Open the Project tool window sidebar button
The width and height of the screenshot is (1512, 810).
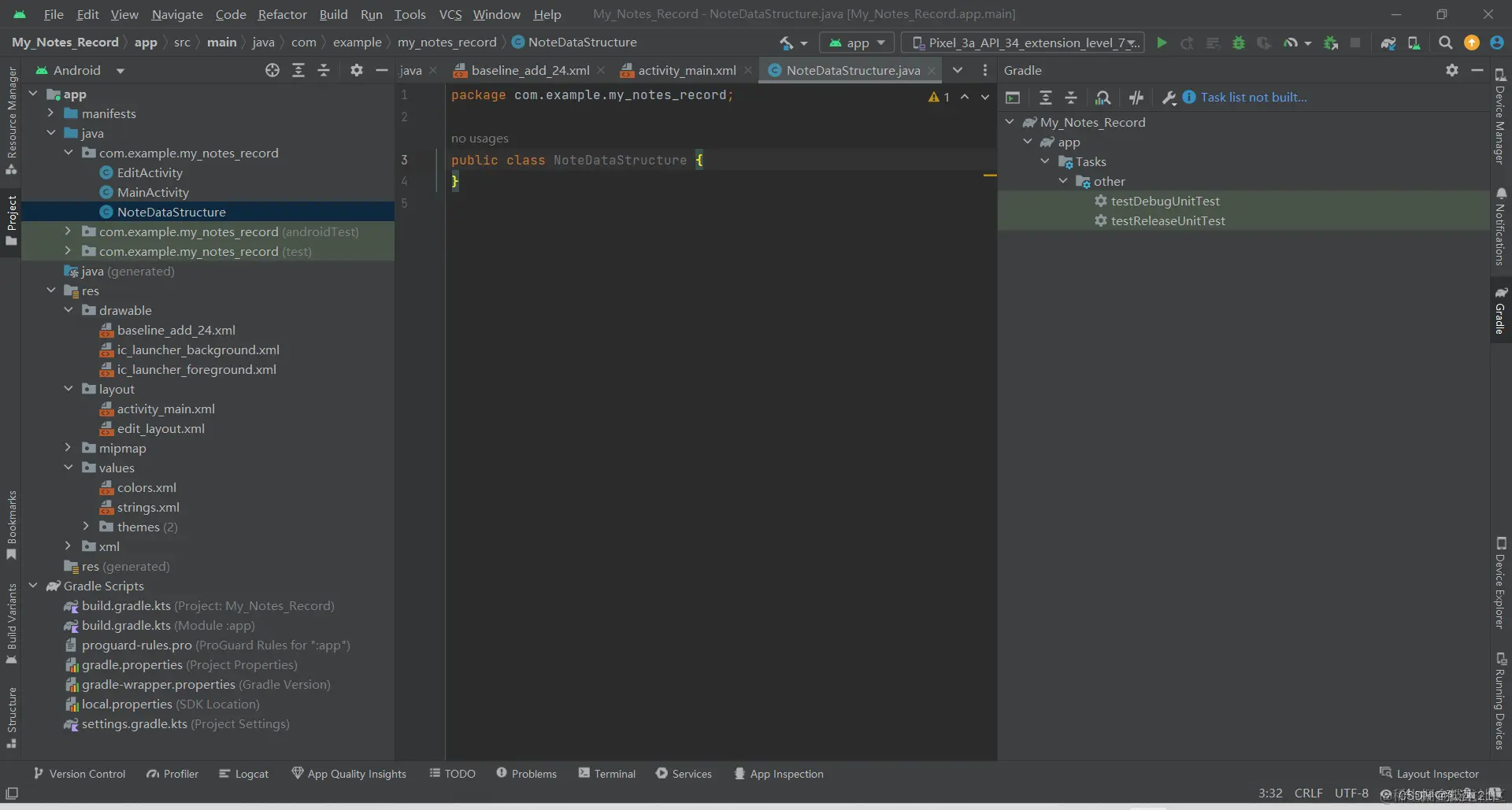point(11,220)
